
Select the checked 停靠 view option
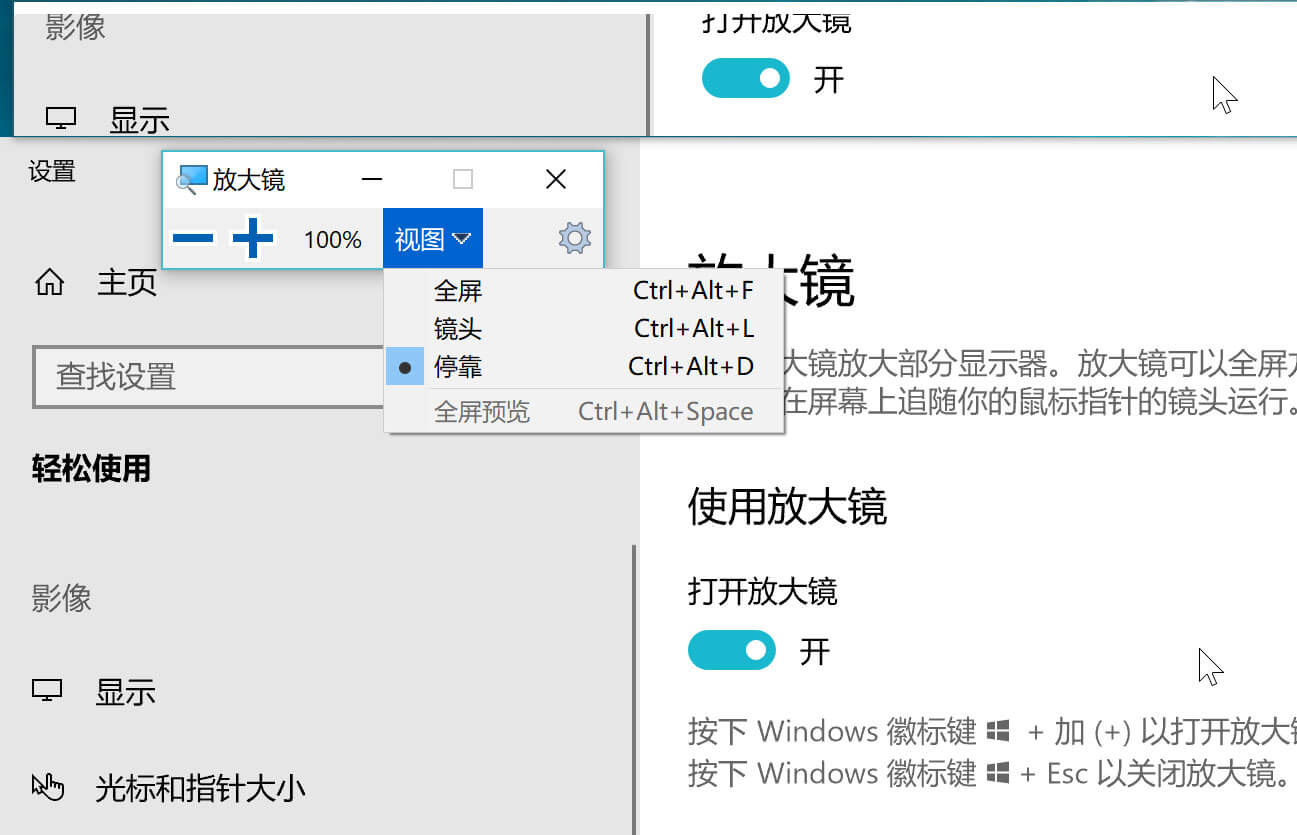[x=584, y=367]
